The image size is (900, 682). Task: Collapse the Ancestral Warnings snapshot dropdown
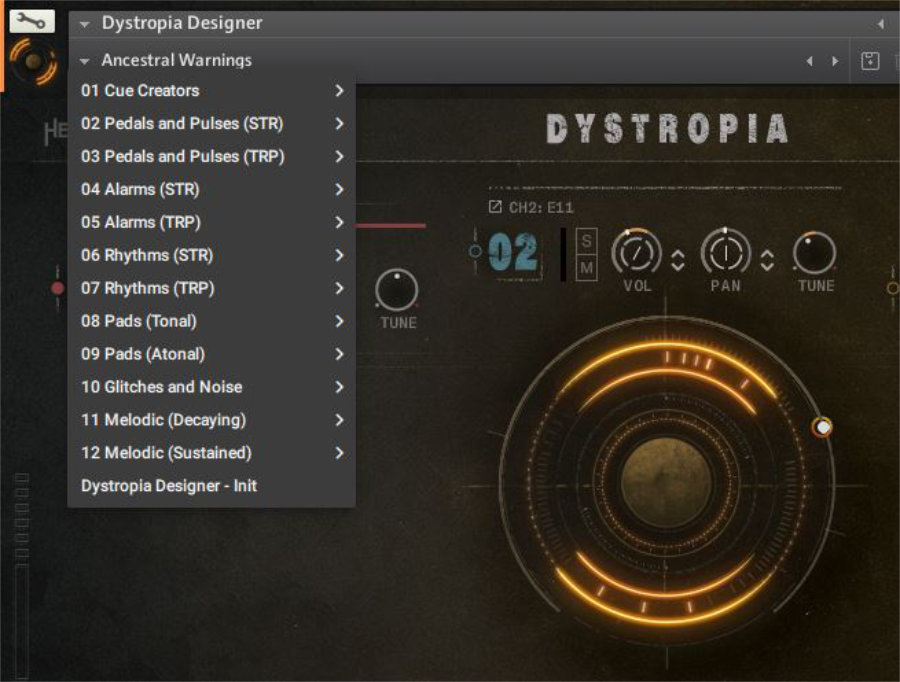click(x=85, y=61)
